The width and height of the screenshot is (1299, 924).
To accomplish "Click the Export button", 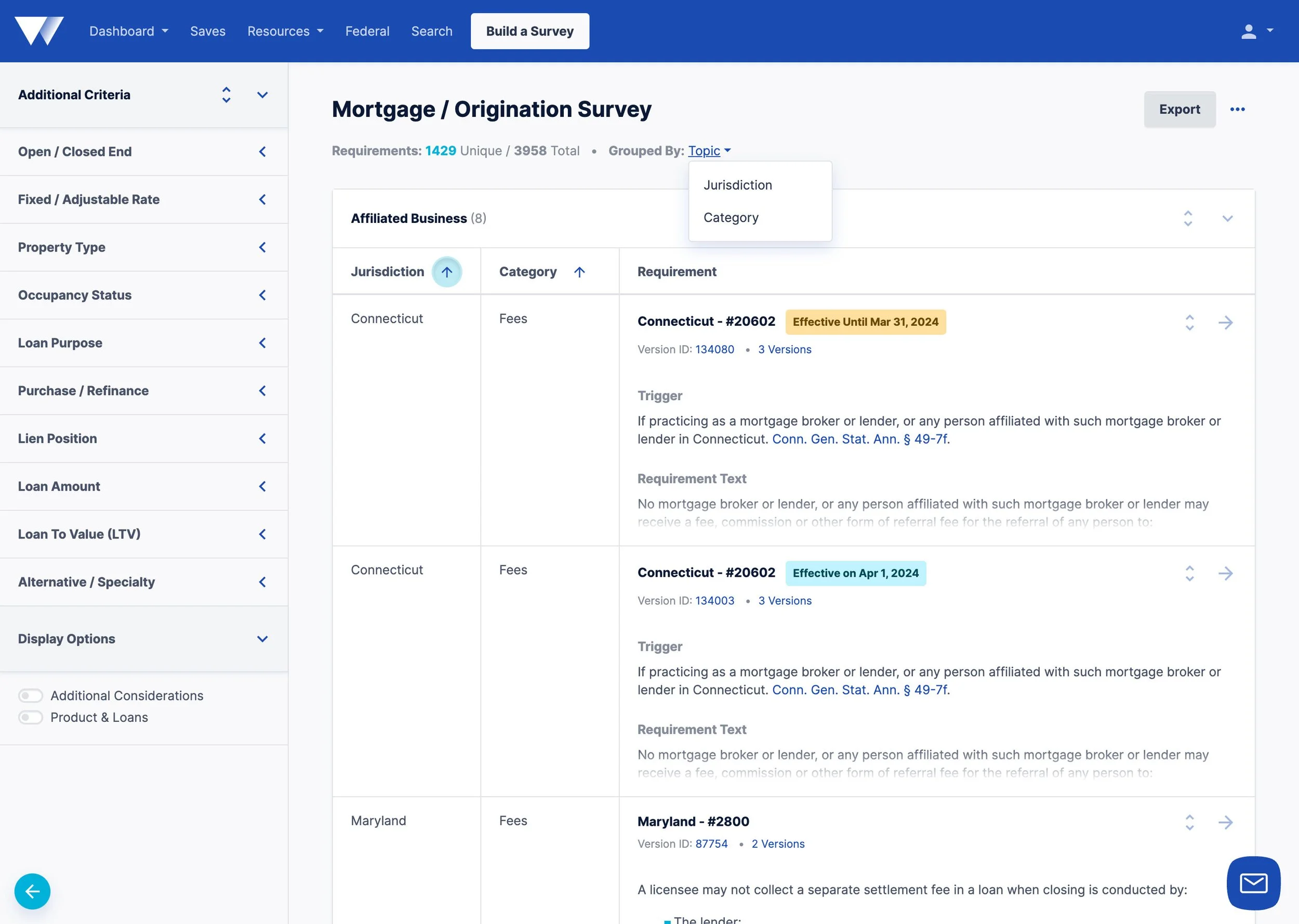I will pyautogui.click(x=1179, y=109).
